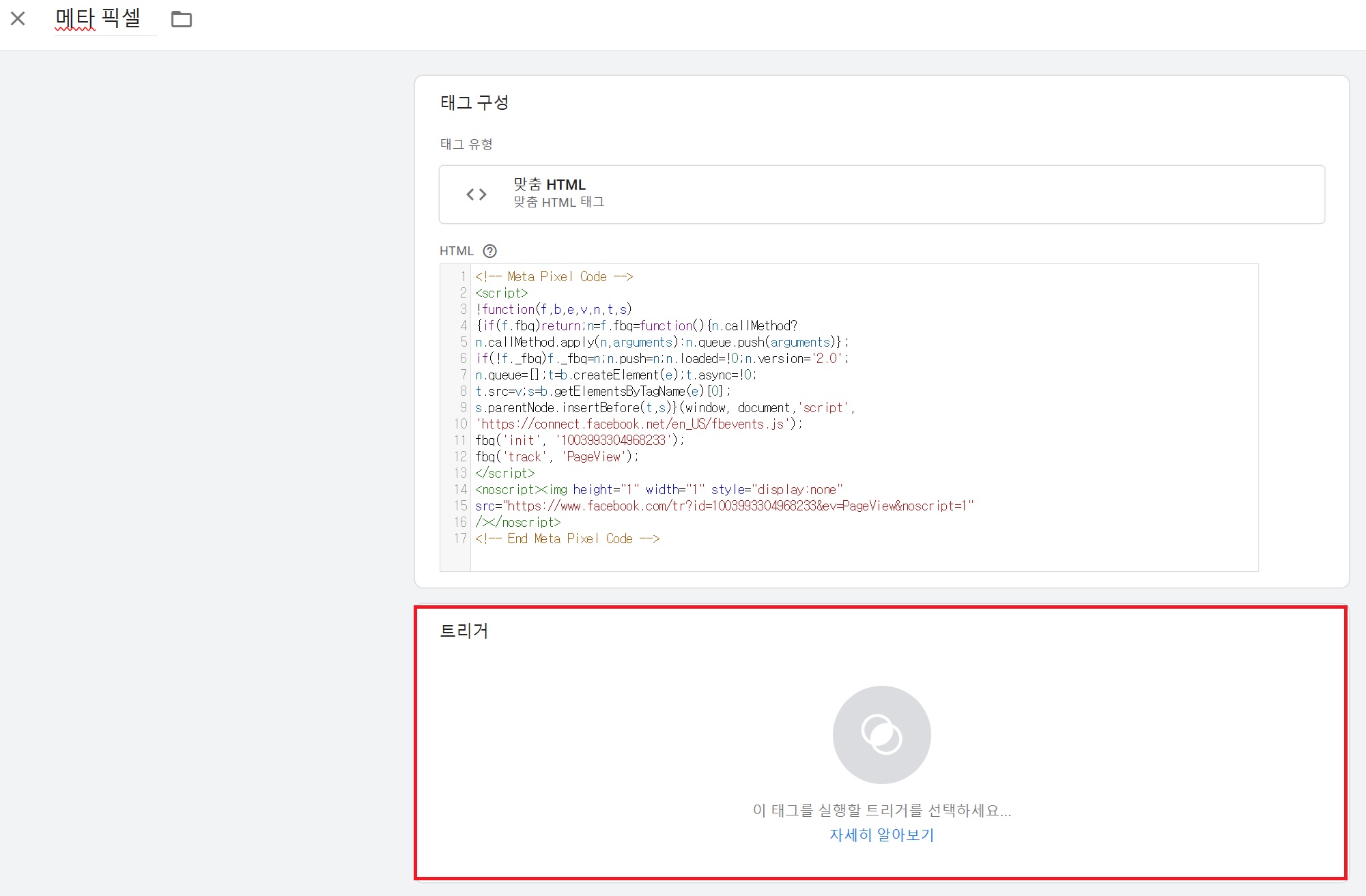Image resolution: width=1366 pixels, height=896 pixels.
Task: Click the opening <script> line
Action: pos(502,293)
